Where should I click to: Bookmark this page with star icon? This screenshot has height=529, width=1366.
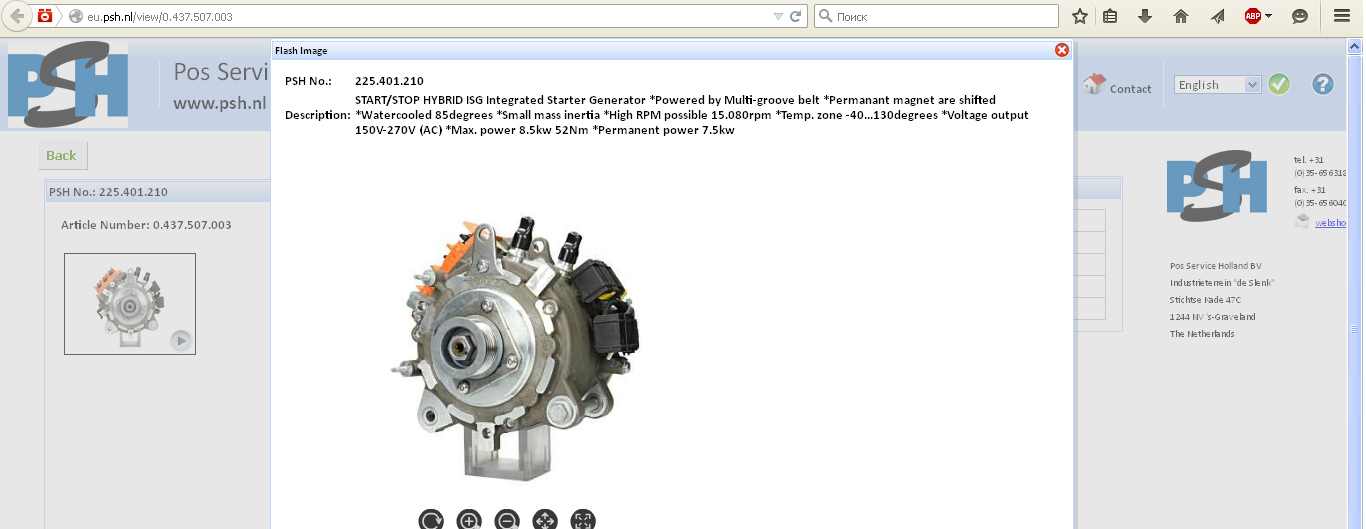point(1080,16)
